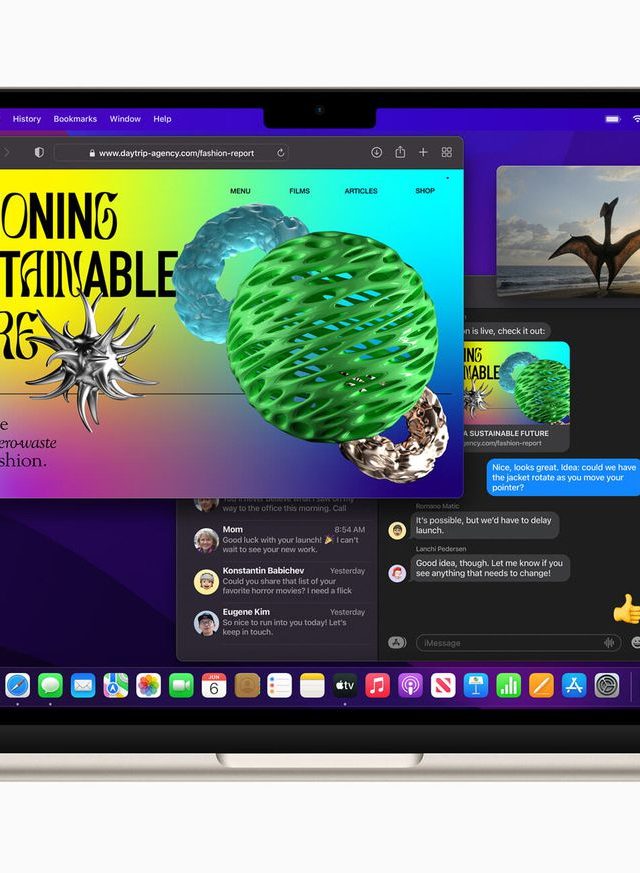Open Apple TV in the Dock
This screenshot has height=873, width=640.
tap(344, 685)
